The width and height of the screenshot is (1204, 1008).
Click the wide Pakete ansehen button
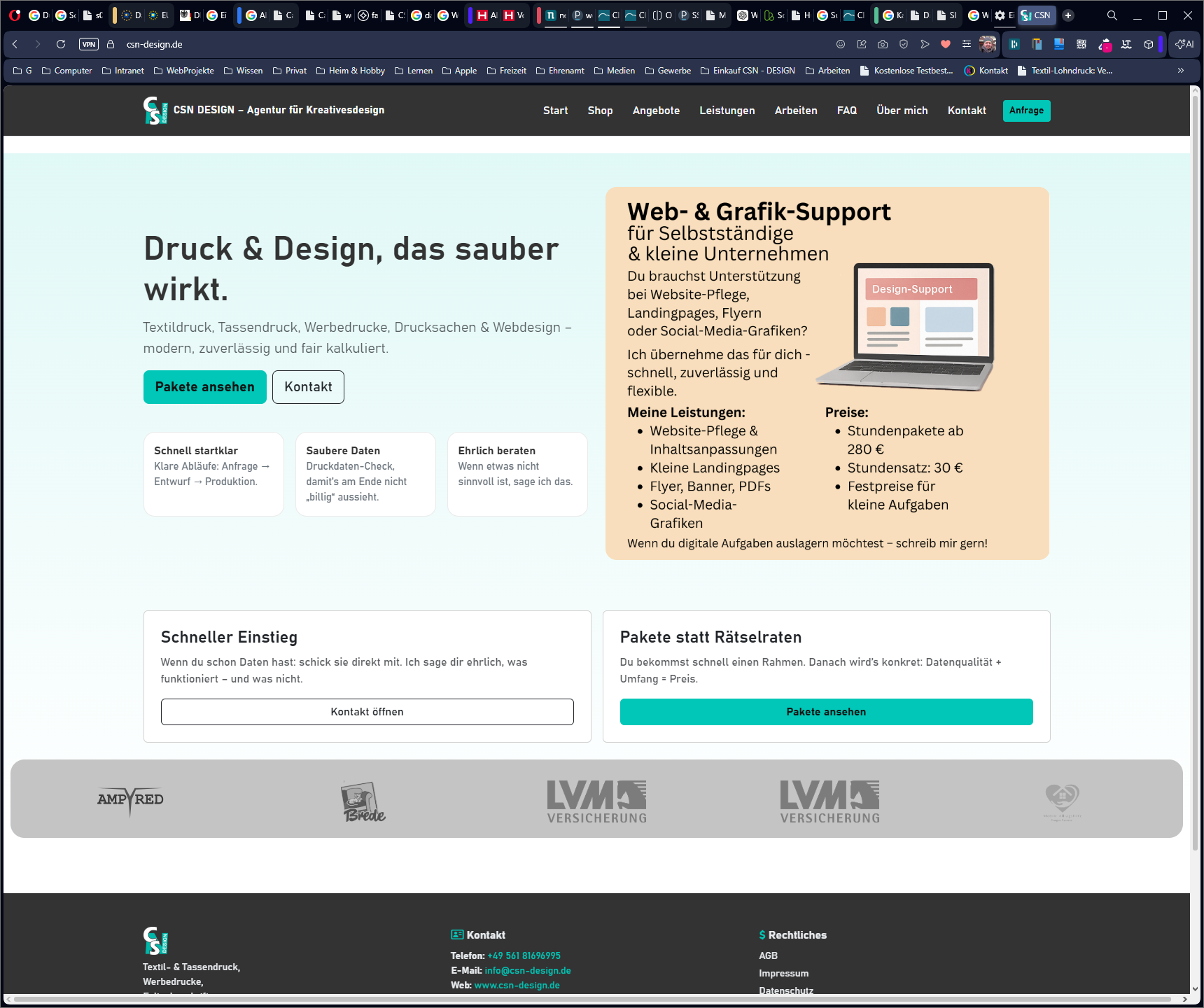(826, 712)
